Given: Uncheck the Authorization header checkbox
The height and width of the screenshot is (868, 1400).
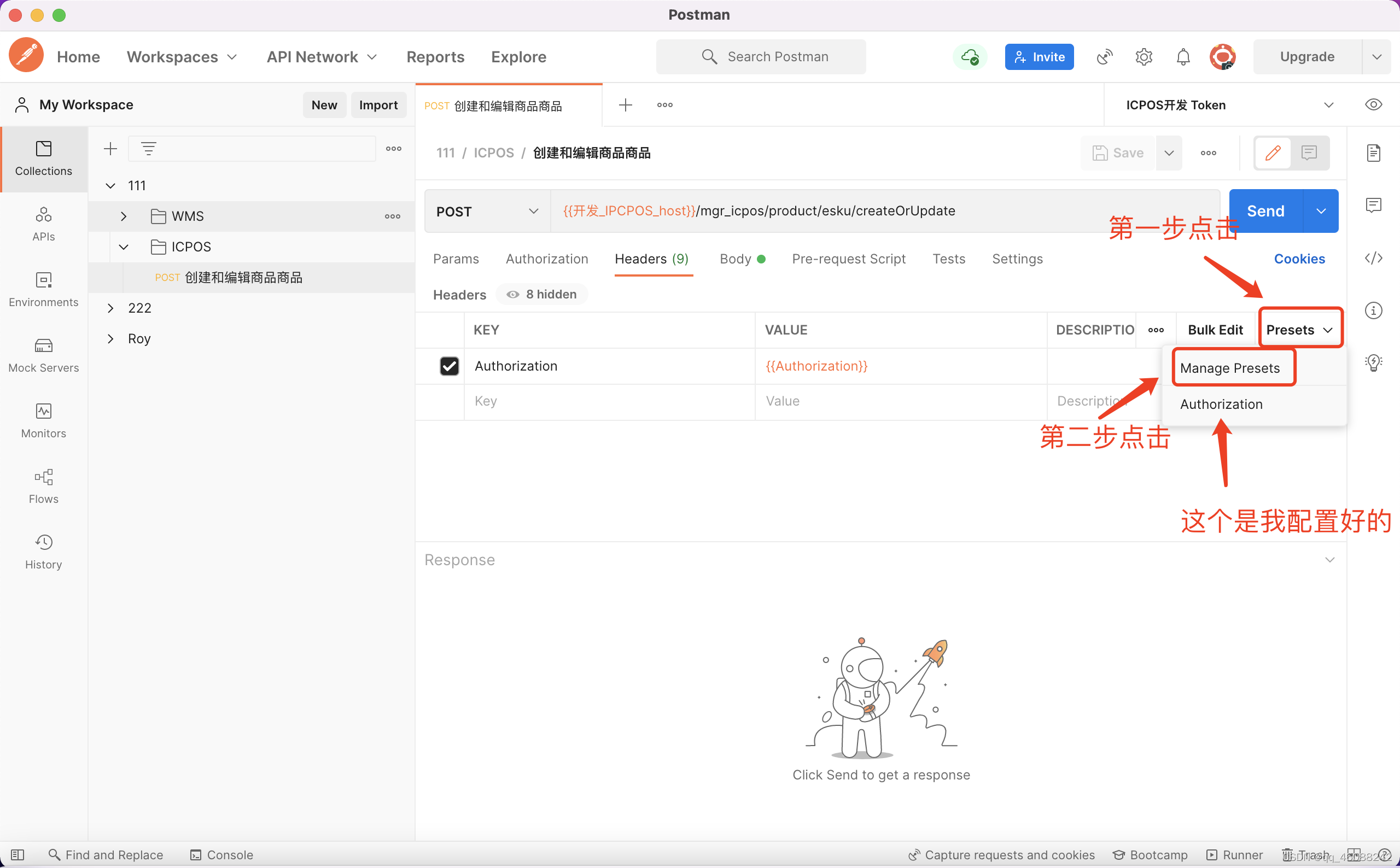Looking at the screenshot, I should tap(449, 366).
